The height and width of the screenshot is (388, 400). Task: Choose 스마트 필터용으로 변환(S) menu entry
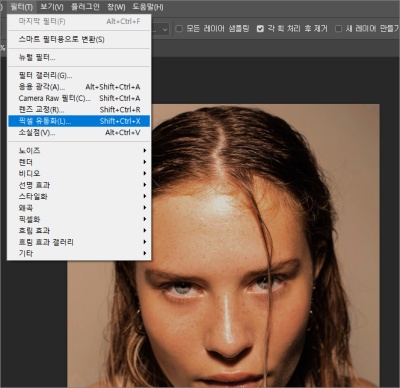pyautogui.click(x=79, y=39)
